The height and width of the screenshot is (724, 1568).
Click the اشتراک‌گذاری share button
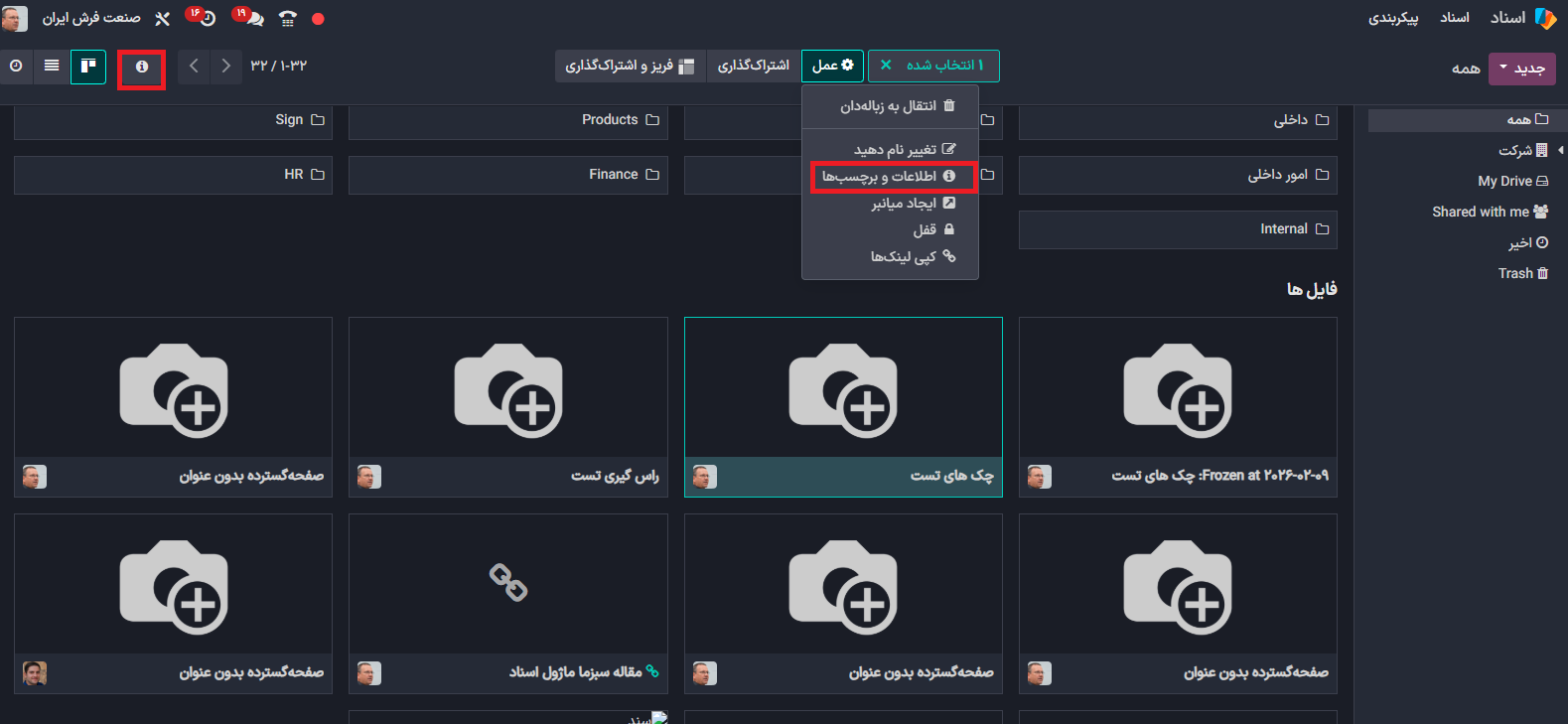tap(754, 66)
